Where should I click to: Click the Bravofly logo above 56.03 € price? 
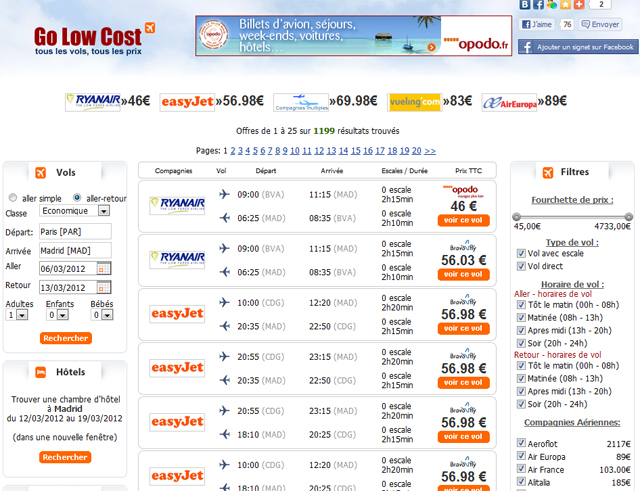point(463,246)
